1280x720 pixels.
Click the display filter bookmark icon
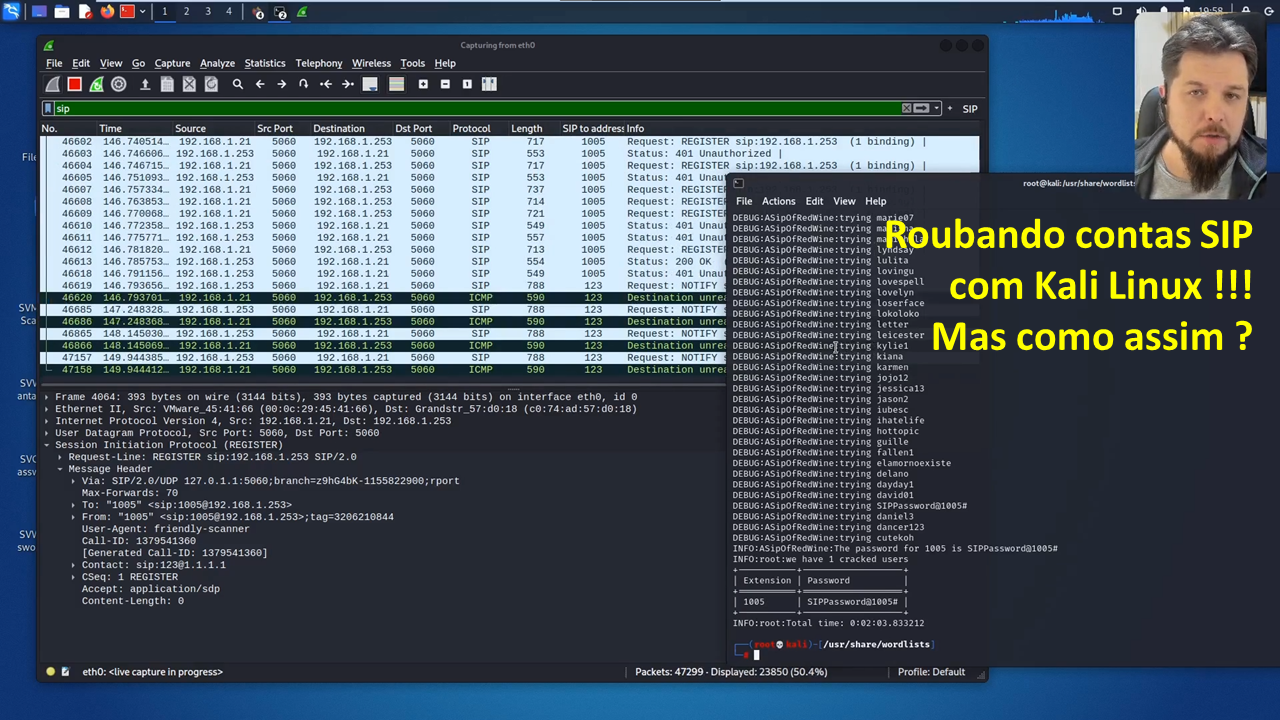(48, 108)
